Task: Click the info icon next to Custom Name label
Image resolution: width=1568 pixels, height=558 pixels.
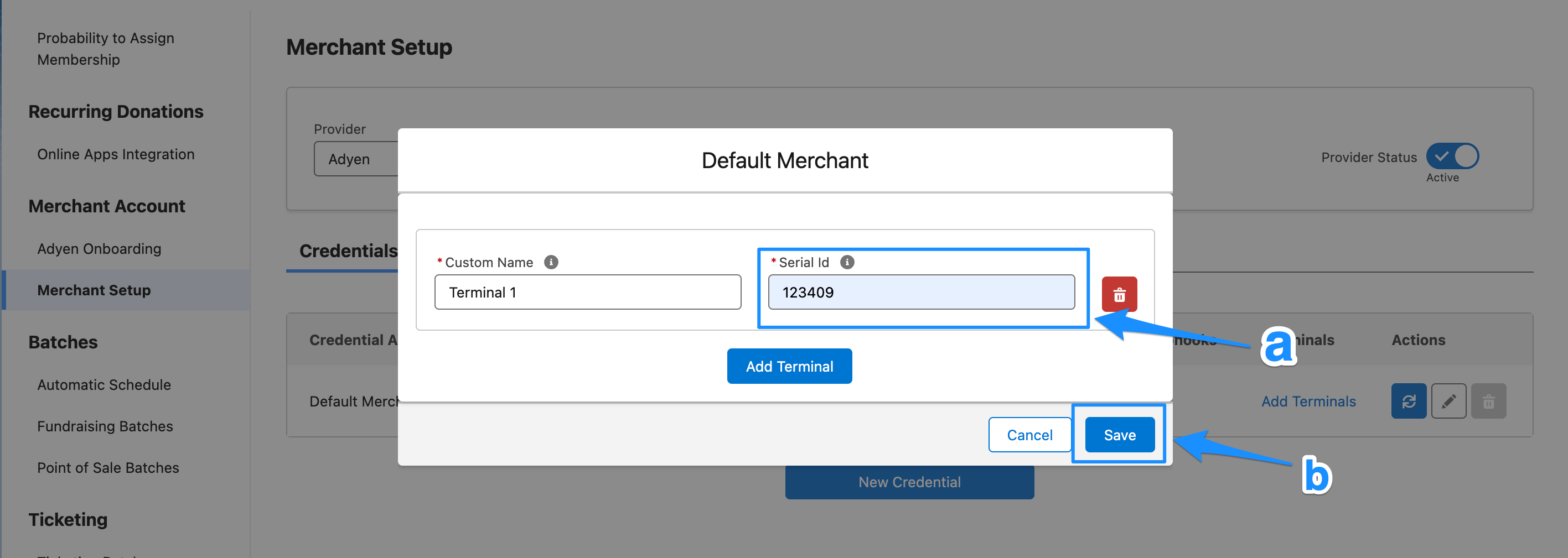Action: 551,262
